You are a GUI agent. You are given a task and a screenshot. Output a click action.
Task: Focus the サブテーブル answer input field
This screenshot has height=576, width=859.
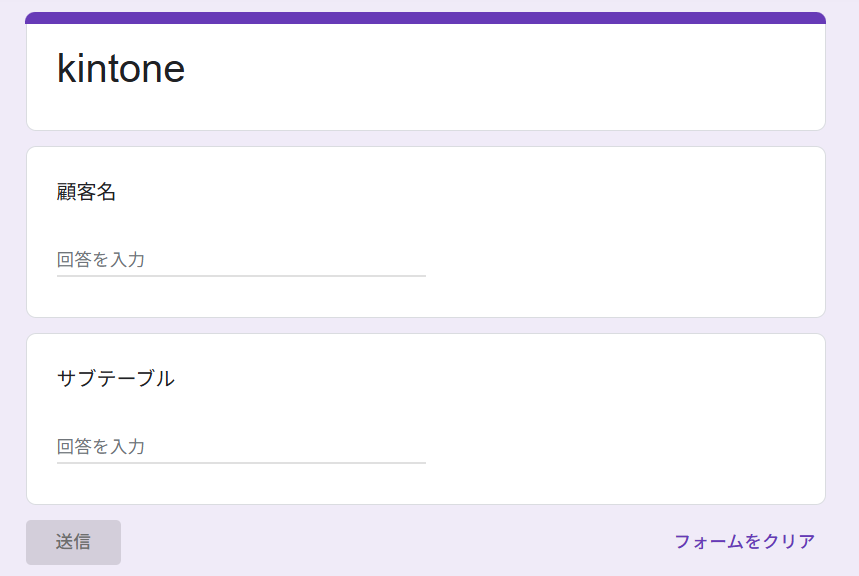[x=241, y=447]
